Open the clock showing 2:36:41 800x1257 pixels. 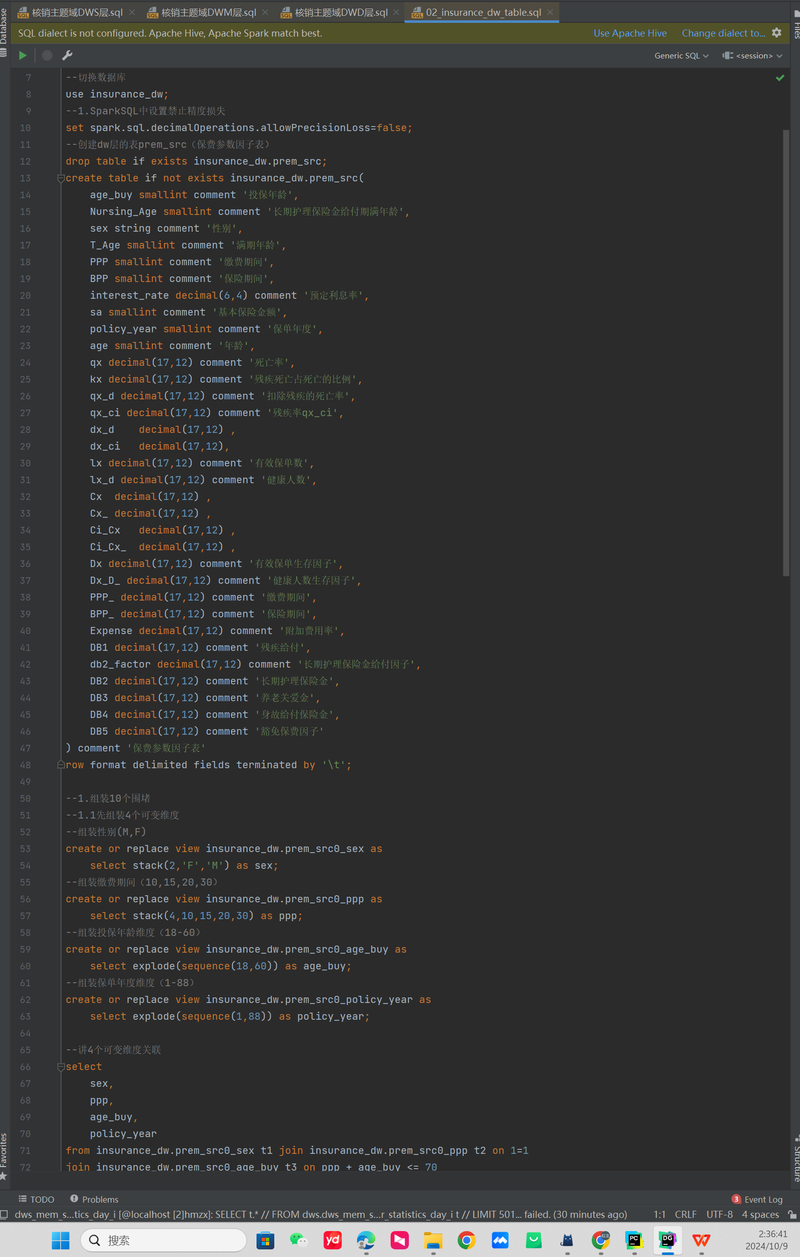click(767, 1240)
